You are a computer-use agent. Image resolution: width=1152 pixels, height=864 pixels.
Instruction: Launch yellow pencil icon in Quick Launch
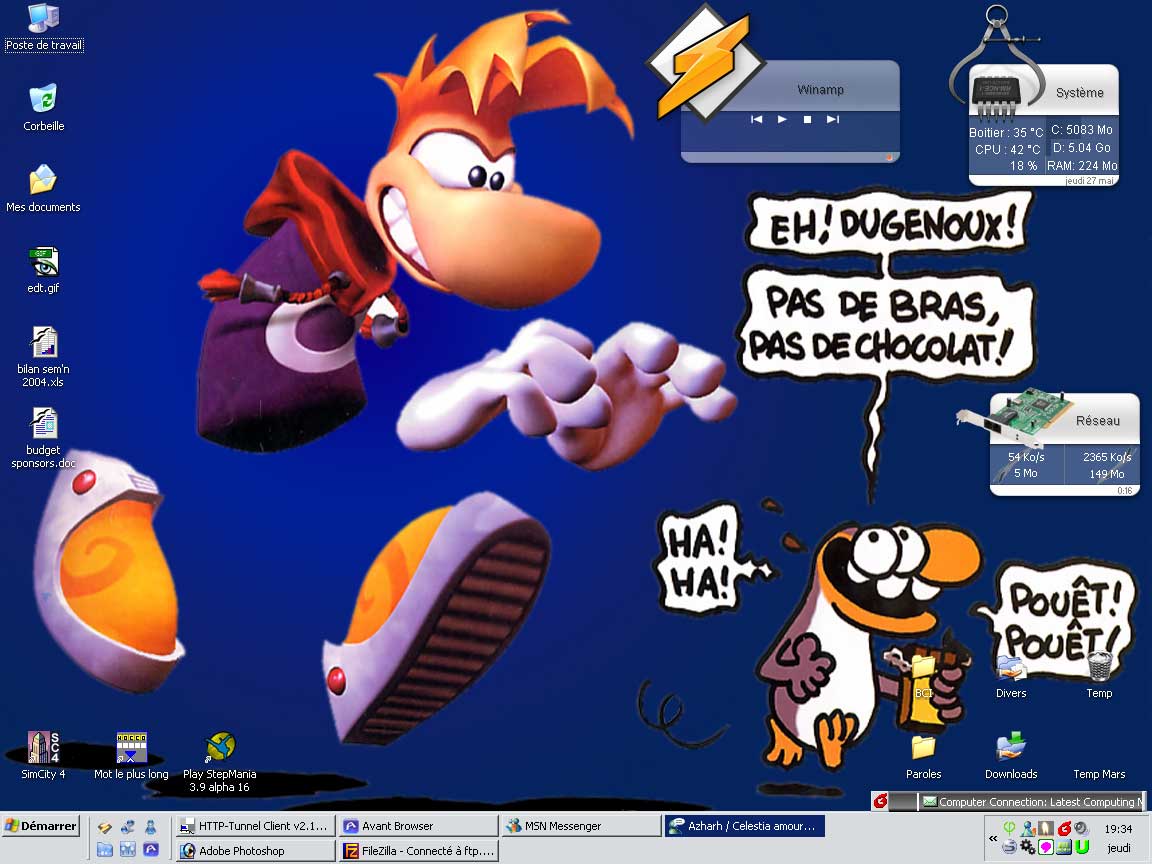(x=104, y=827)
